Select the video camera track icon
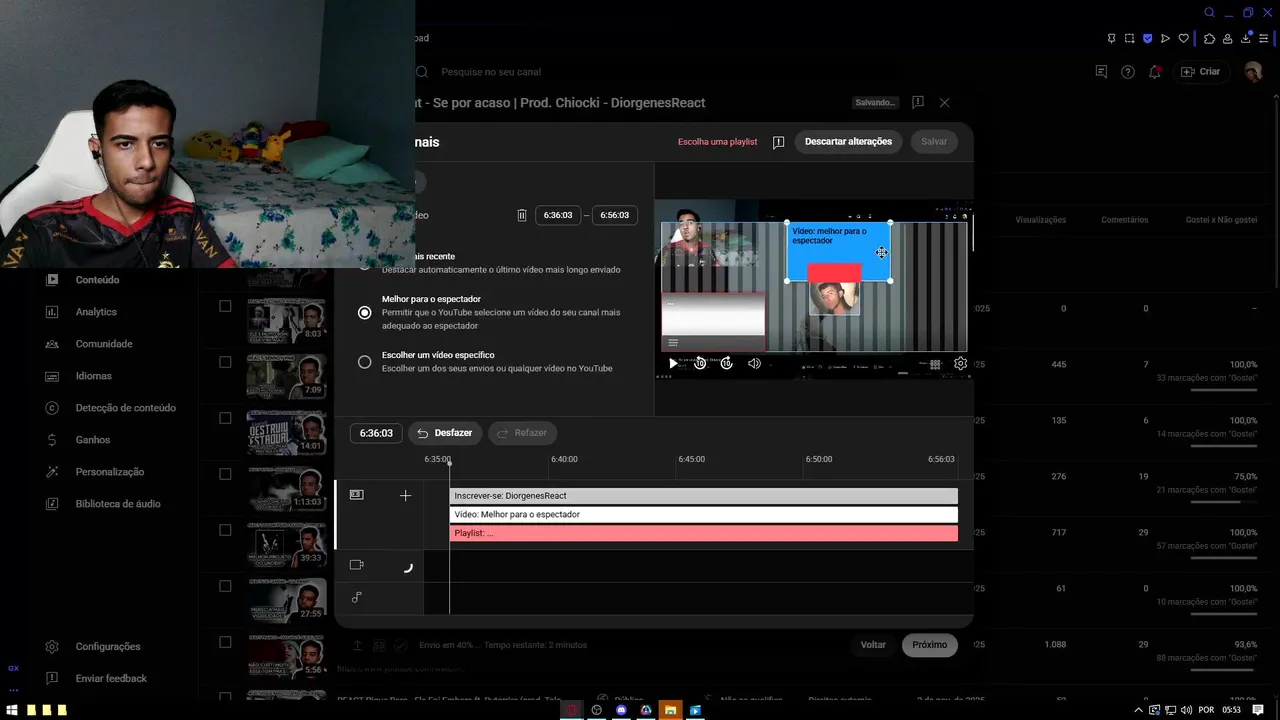 coord(357,565)
